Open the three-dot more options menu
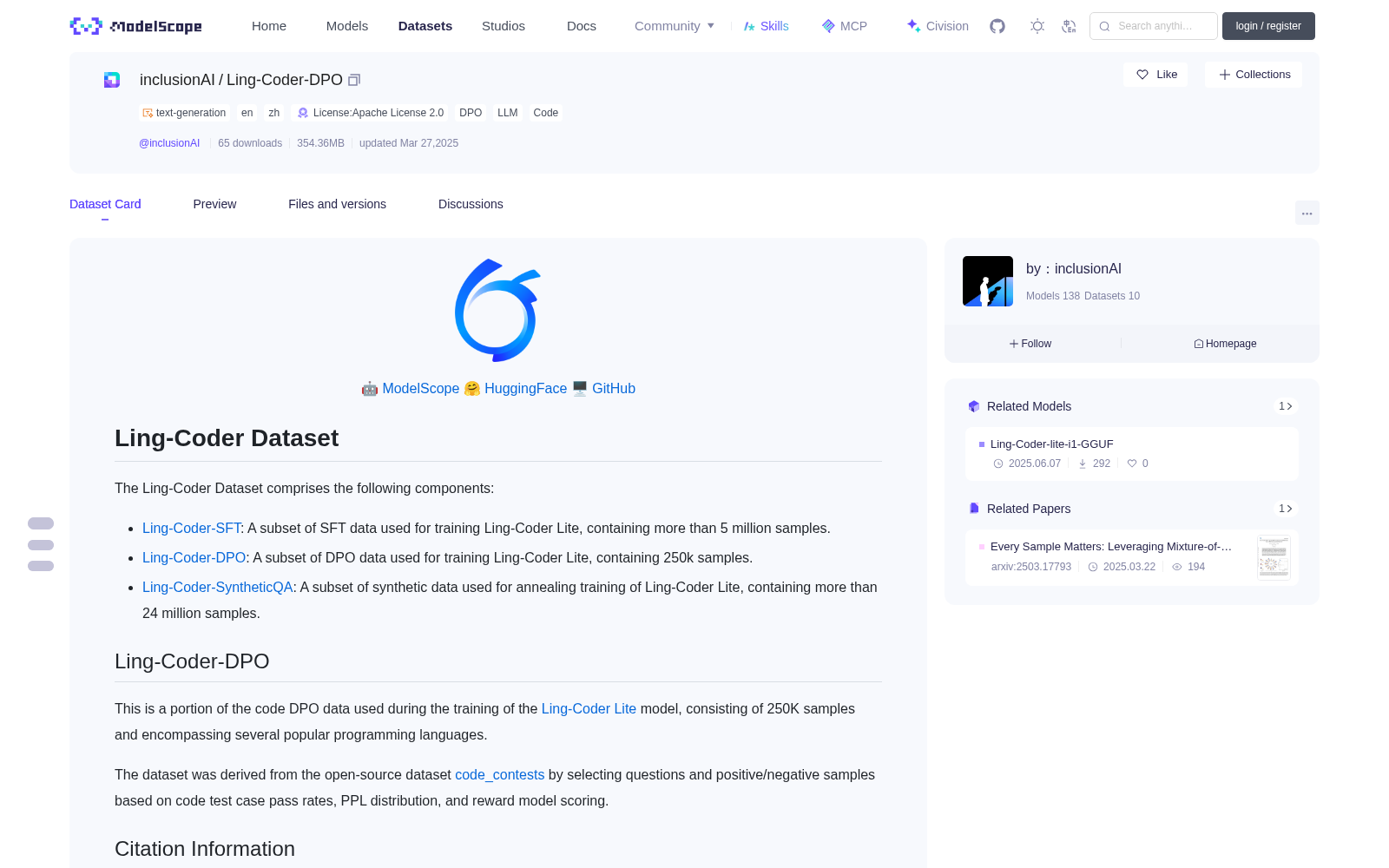1389x868 pixels. click(x=1307, y=214)
